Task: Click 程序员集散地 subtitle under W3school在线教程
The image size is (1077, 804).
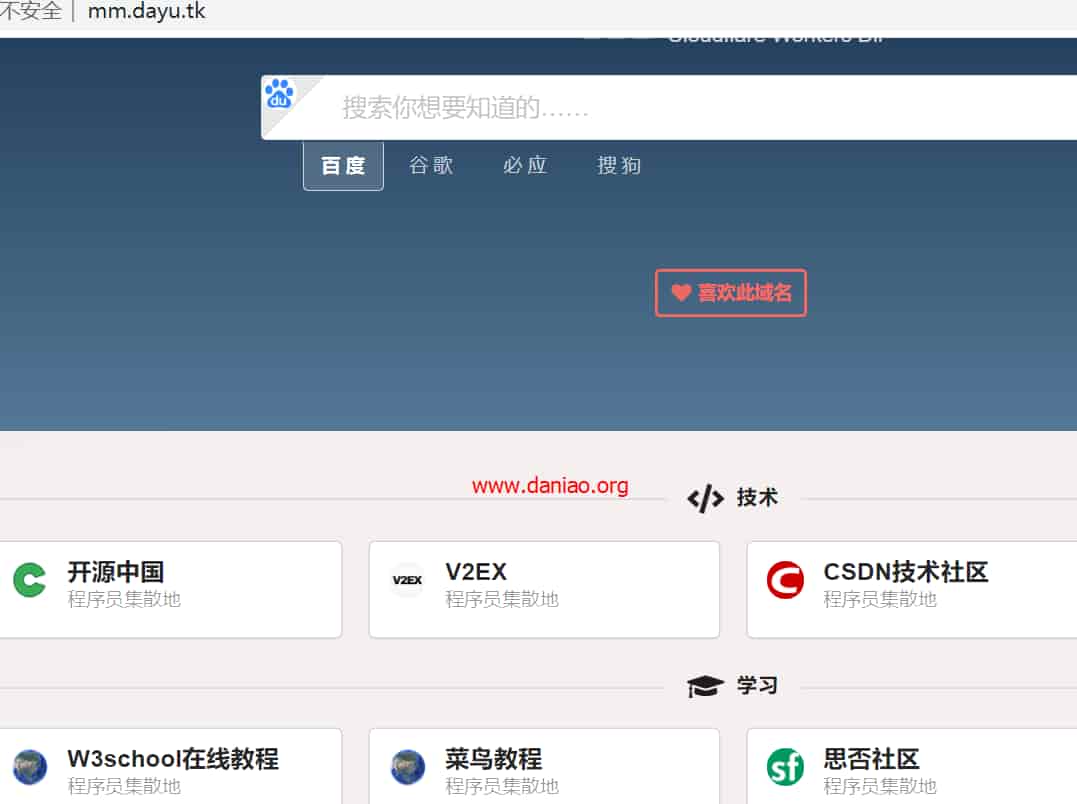Action: 124,786
